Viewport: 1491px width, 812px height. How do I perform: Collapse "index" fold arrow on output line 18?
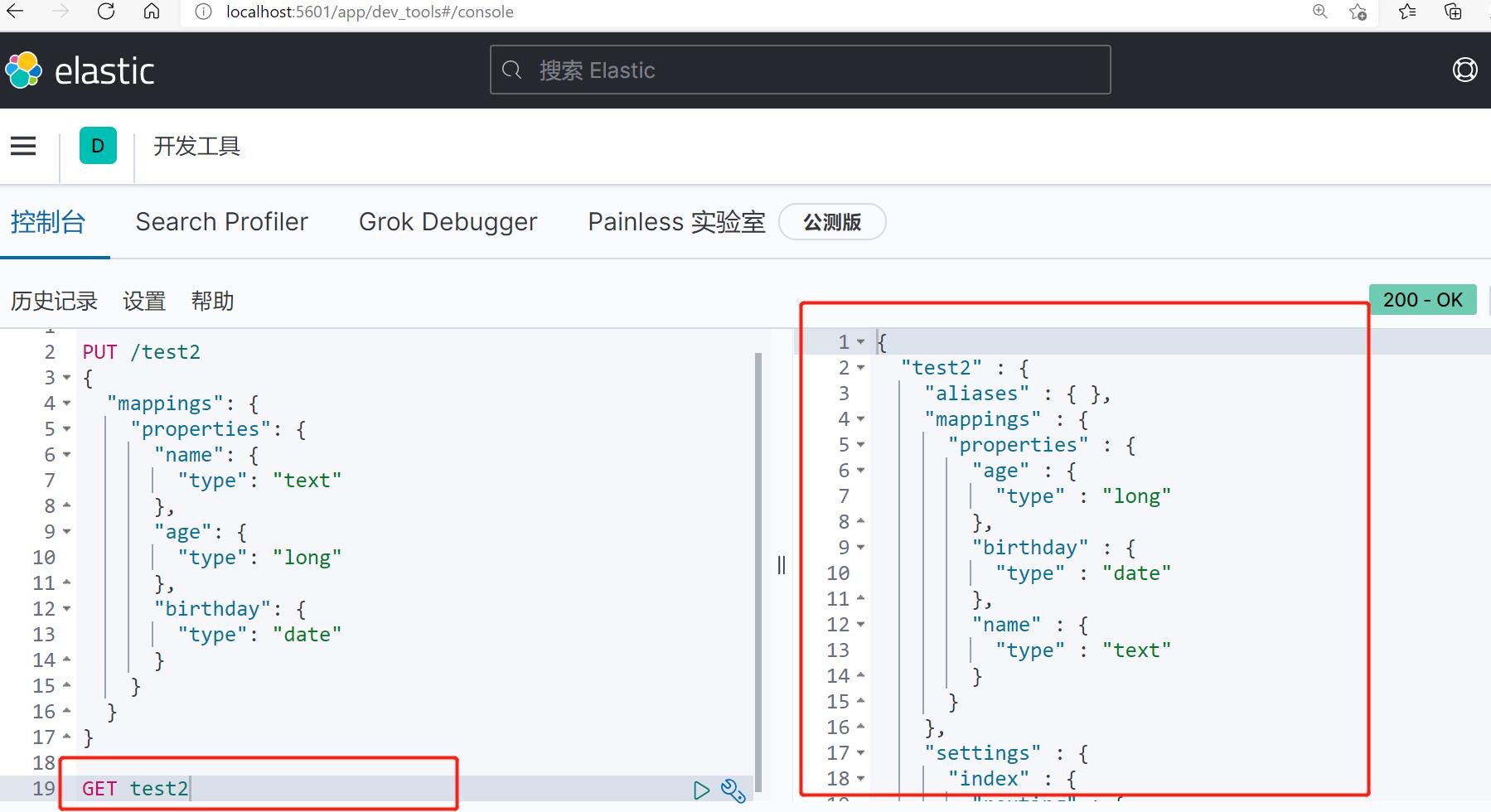point(860,779)
